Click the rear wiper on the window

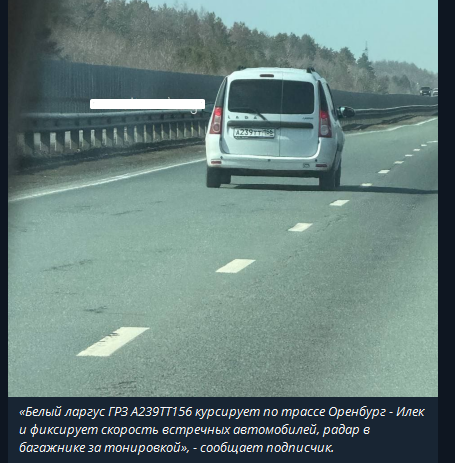pos(252,114)
